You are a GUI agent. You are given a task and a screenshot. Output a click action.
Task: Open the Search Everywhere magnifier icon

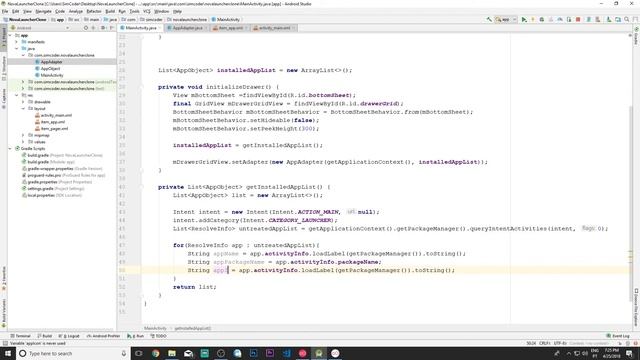click(627, 19)
